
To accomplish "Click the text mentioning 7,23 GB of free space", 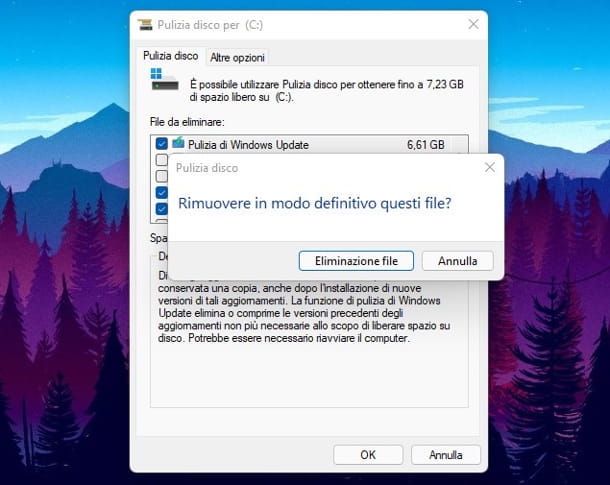I will pos(326,91).
